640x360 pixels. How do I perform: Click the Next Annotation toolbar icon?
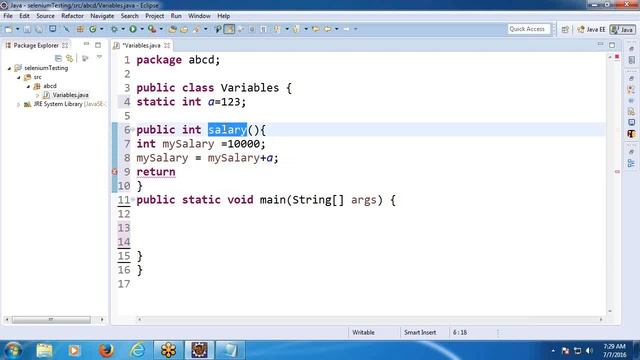click(x=278, y=29)
